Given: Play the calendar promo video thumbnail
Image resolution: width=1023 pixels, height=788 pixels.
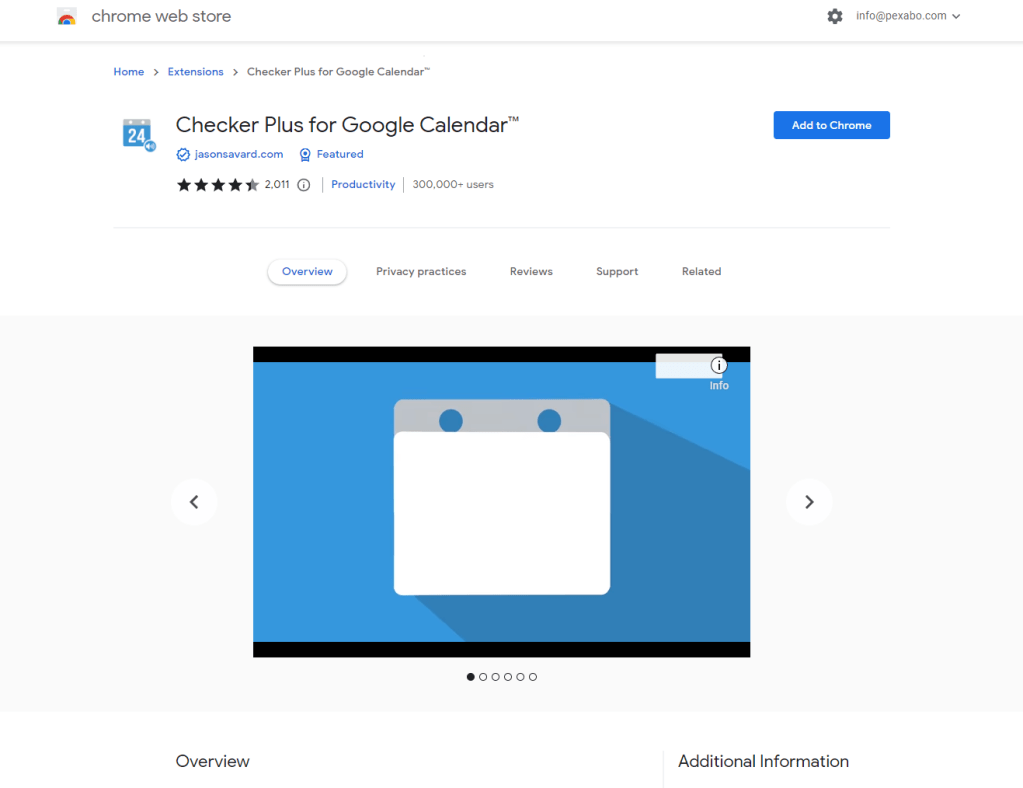Looking at the screenshot, I should click(x=502, y=502).
